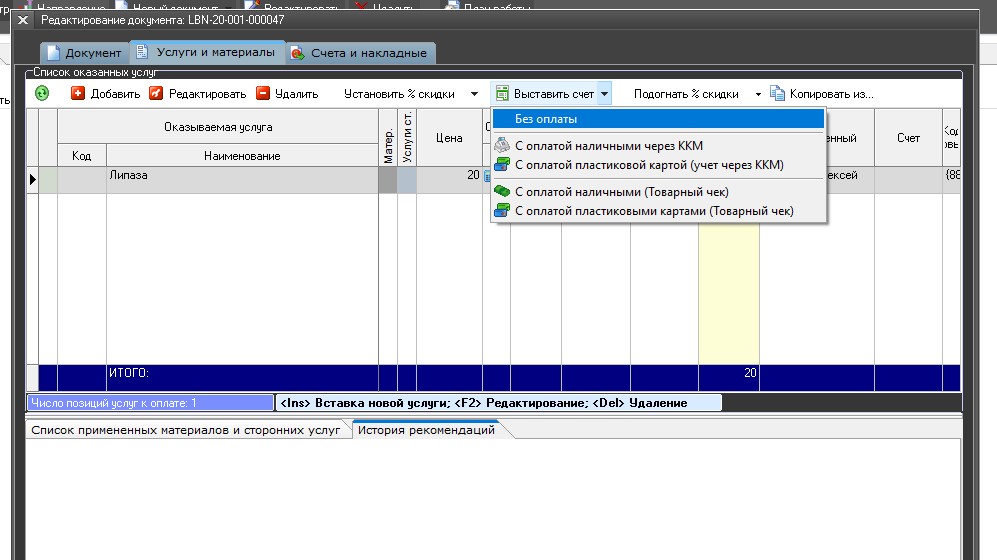Open the Подогнать % скидки dropdown arrow
The width and height of the screenshot is (997, 560).
tap(758, 94)
